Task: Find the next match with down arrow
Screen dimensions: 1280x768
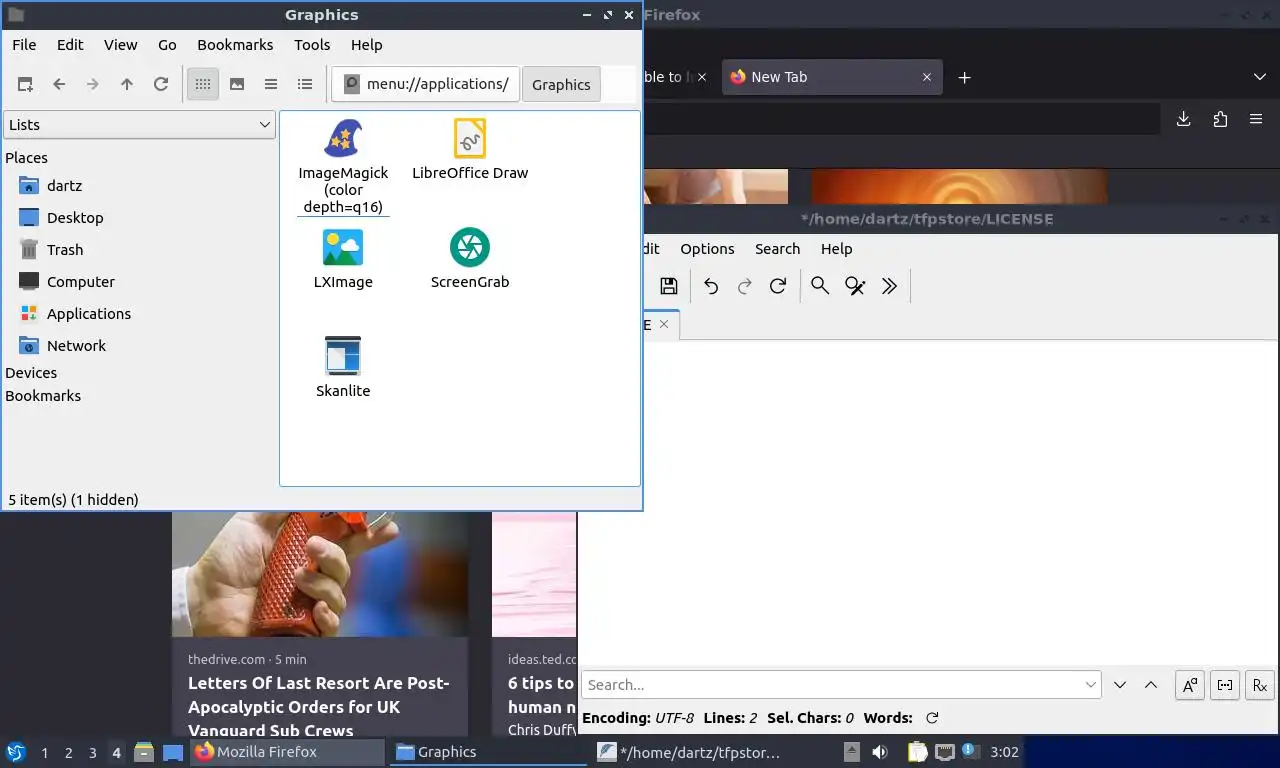Action: tap(1120, 685)
